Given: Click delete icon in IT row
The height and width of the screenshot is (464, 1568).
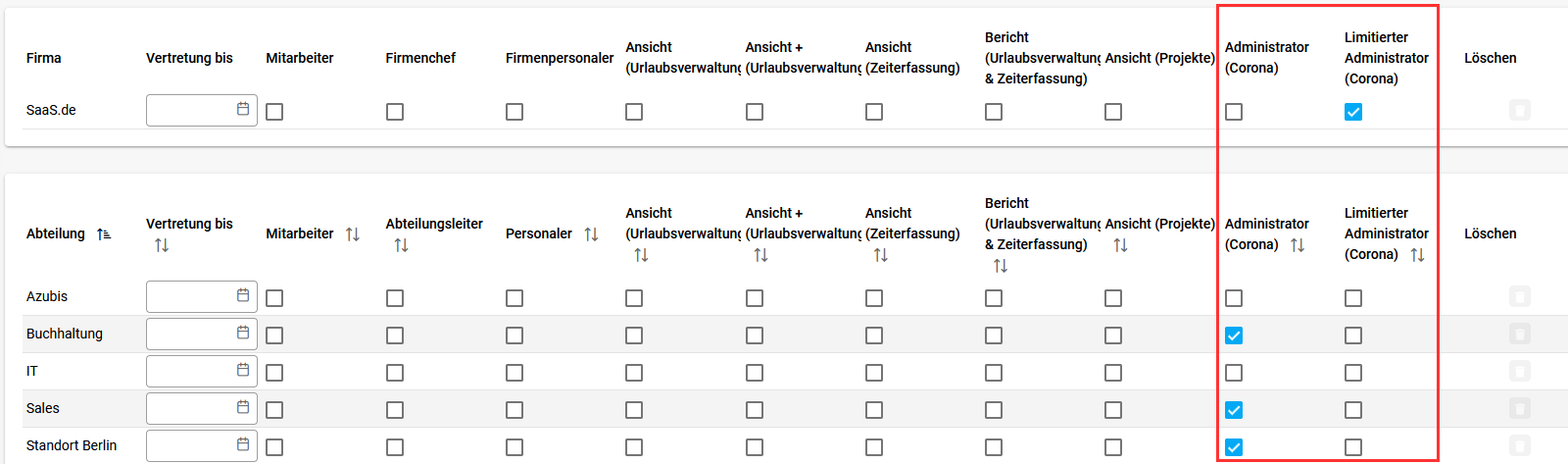Looking at the screenshot, I should click(1520, 371).
